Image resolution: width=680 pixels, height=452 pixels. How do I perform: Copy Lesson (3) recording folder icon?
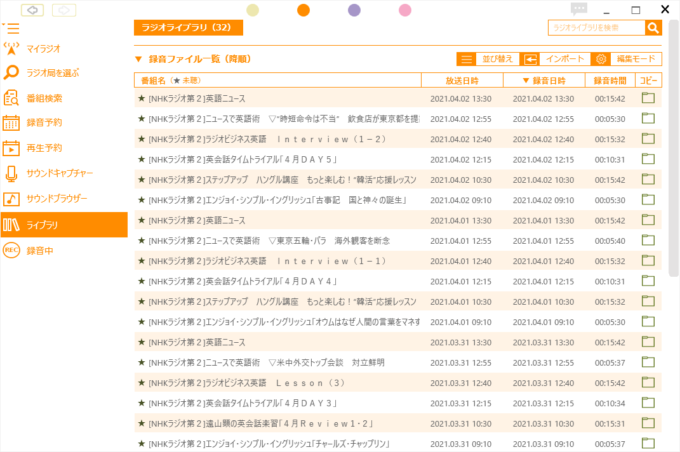648,382
